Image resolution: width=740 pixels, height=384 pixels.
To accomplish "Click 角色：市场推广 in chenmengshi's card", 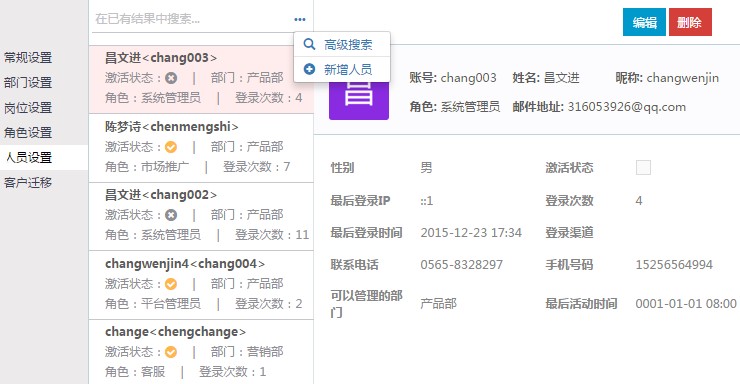I will click(x=147, y=167).
